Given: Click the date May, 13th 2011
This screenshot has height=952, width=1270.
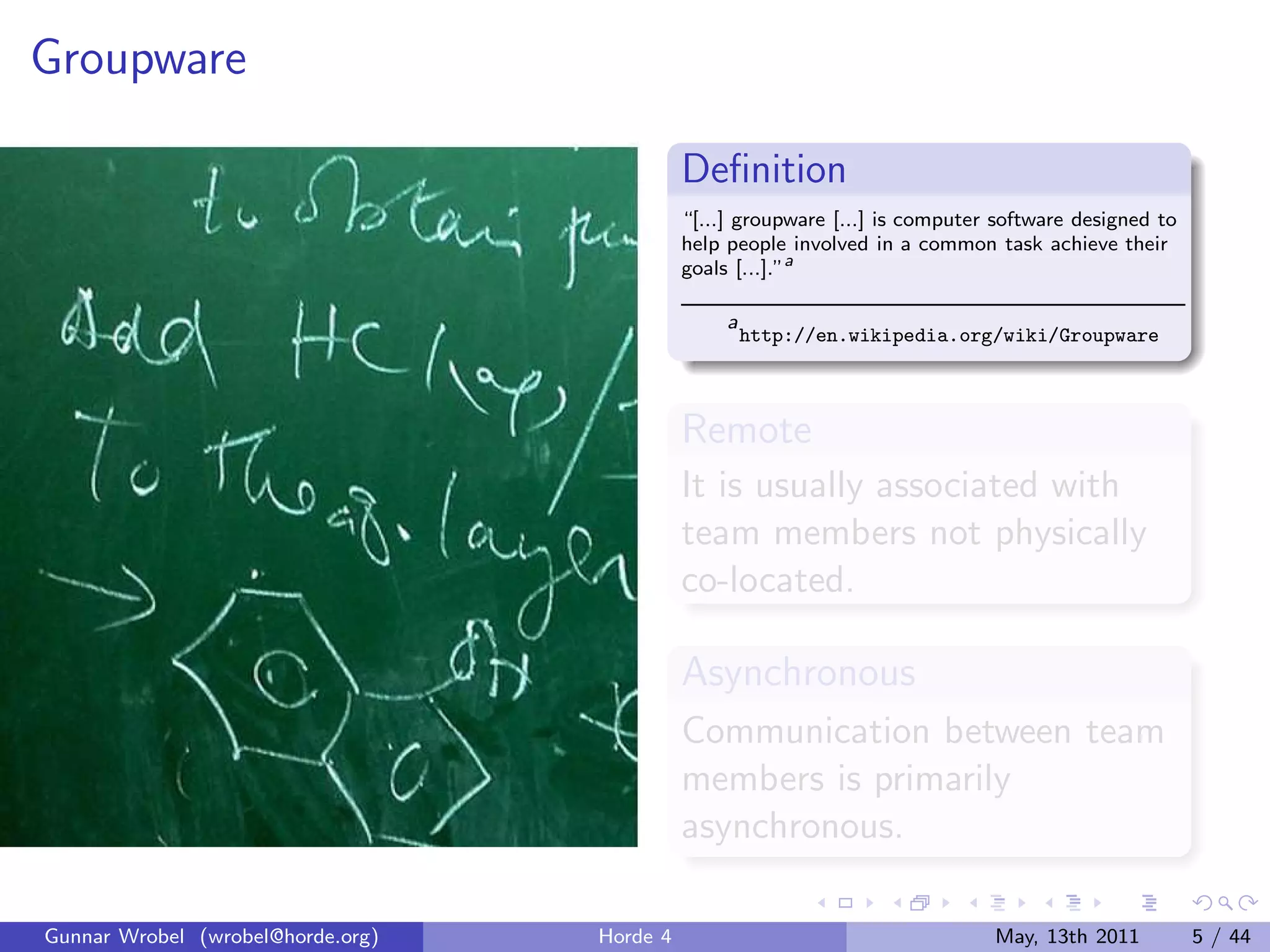Looking at the screenshot, I should [x=1067, y=937].
